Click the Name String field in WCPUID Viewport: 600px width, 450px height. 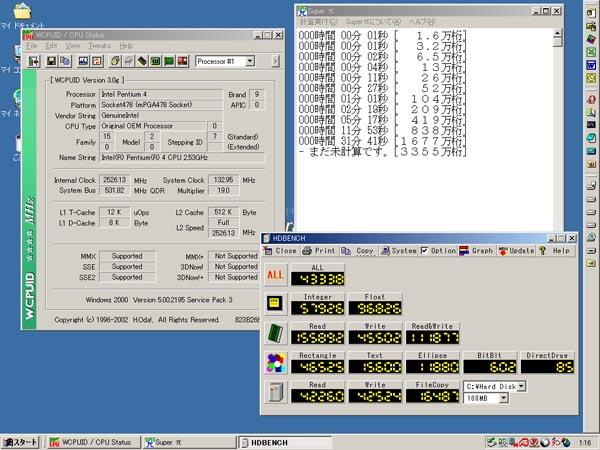pos(182,158)
